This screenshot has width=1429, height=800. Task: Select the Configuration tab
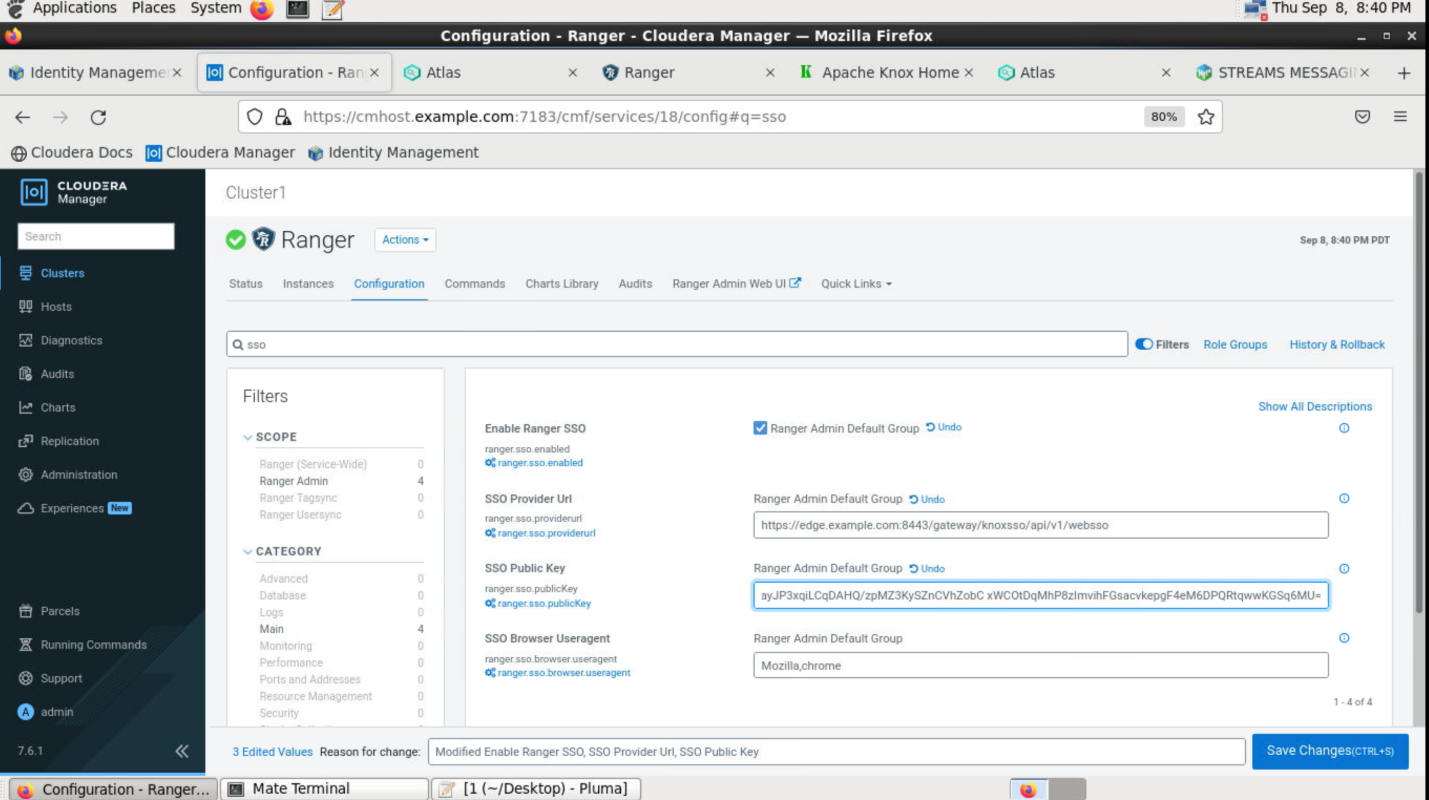[389, 284]
